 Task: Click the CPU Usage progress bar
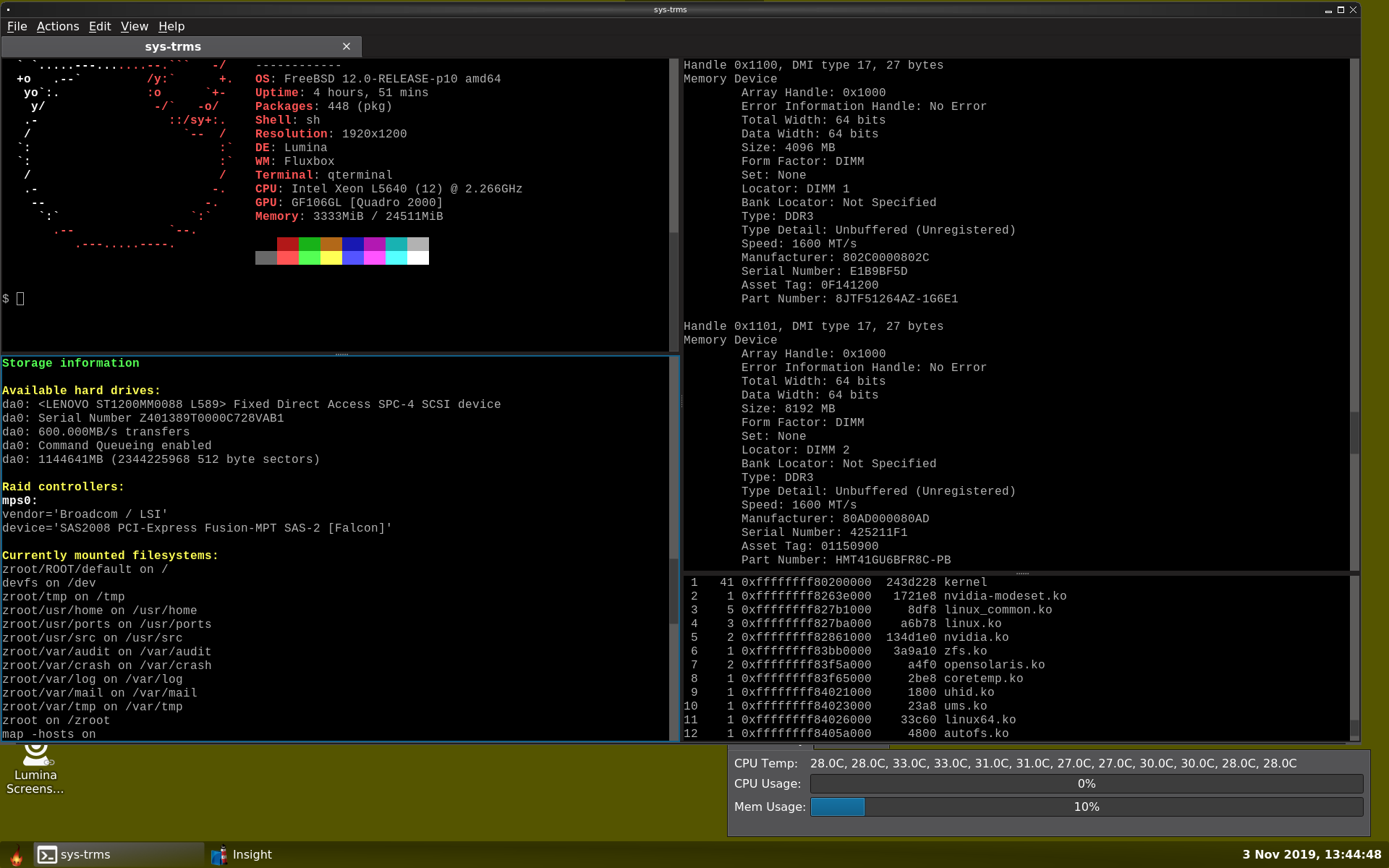tap(1087, 784)
